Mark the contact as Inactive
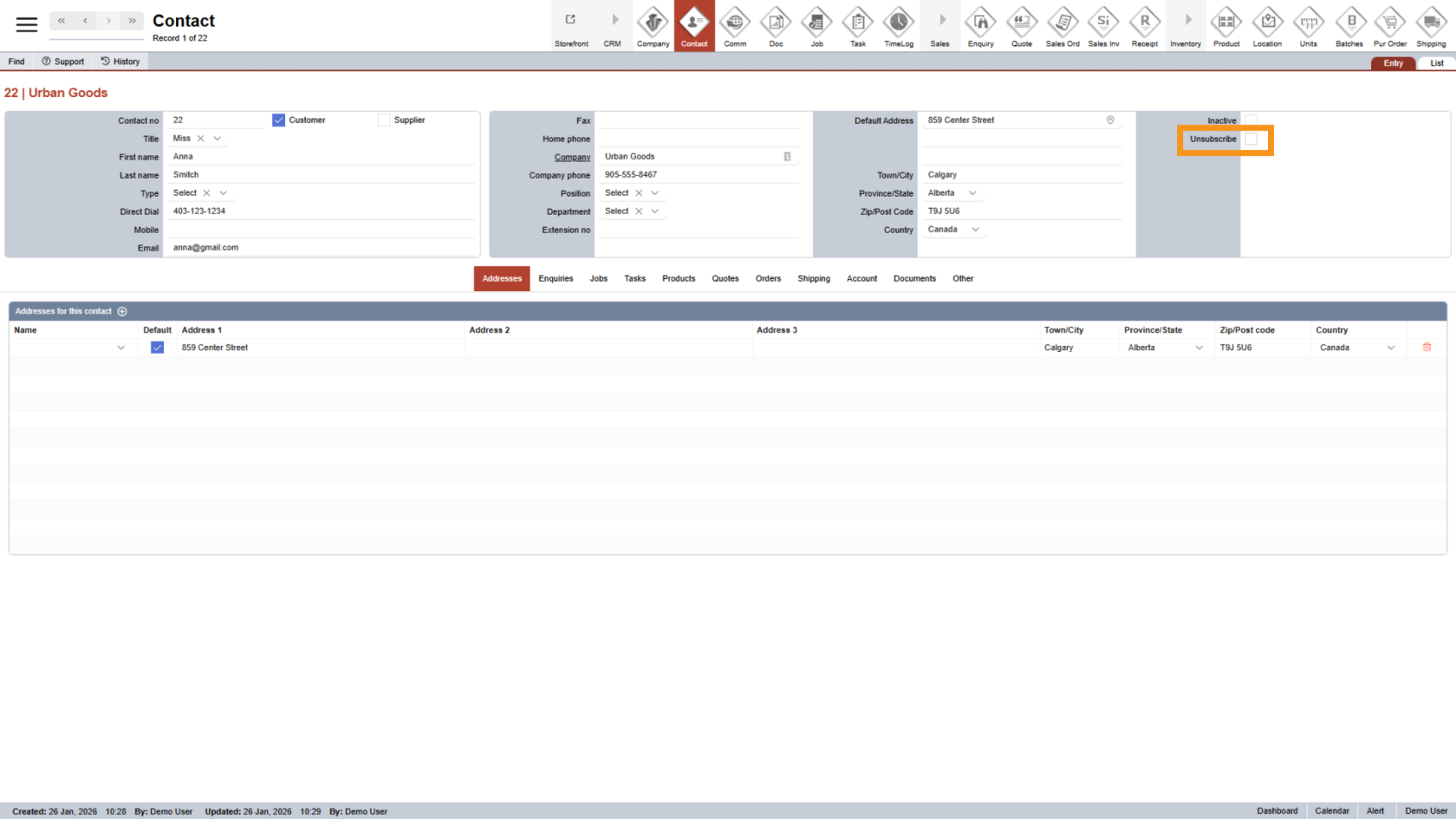 [1251, 120]
